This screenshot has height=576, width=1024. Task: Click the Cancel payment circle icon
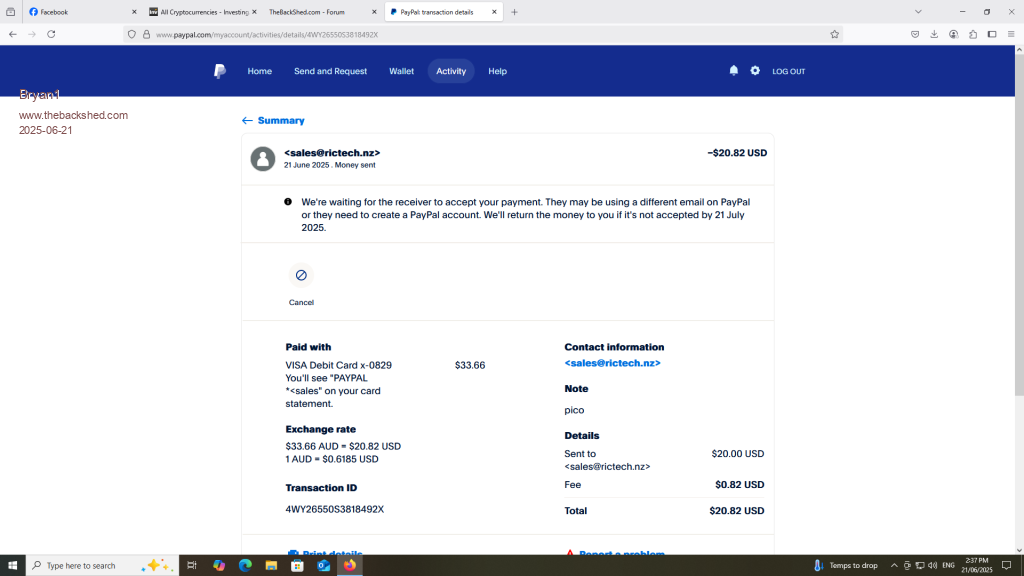301,275
